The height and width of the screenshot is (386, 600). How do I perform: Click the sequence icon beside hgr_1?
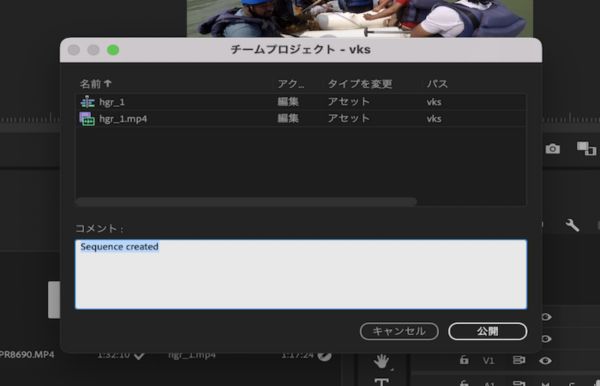point(88,102)
